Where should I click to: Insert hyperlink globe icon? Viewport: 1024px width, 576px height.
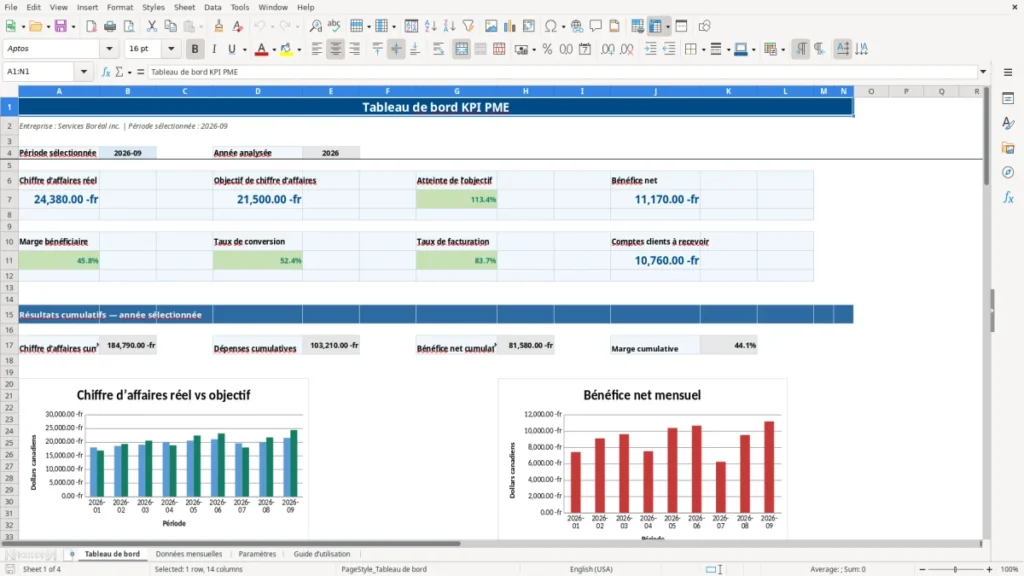(577, 26)
